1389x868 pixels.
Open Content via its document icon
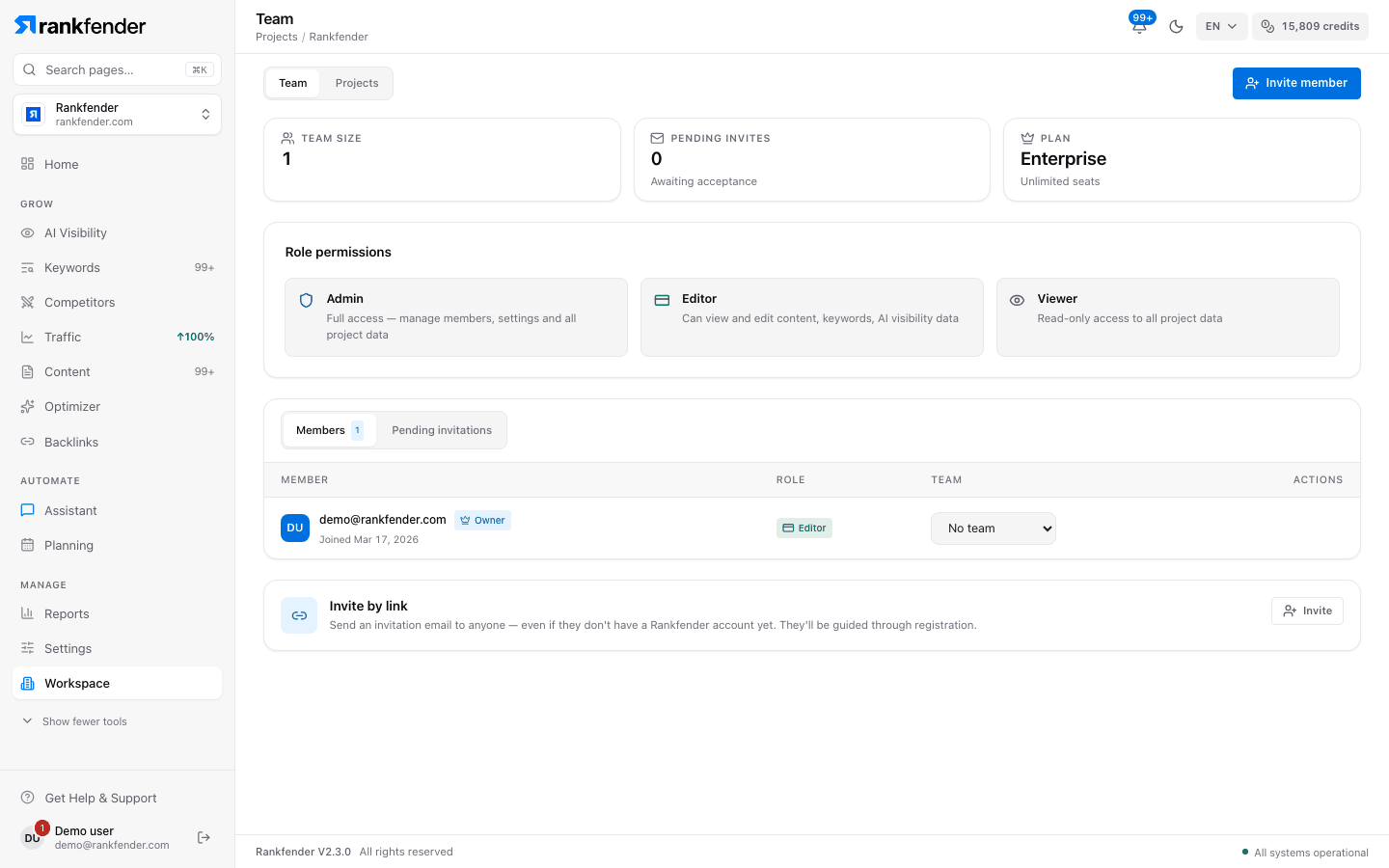pos(27,372)
